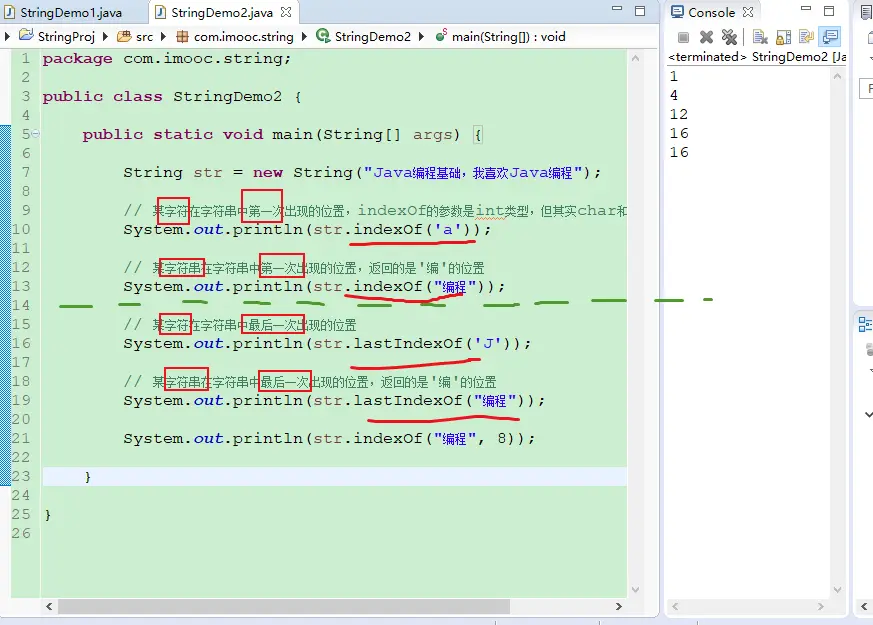Clear the Console output
This screenshot has width=873, height=625.
click(x=760, y=37)
